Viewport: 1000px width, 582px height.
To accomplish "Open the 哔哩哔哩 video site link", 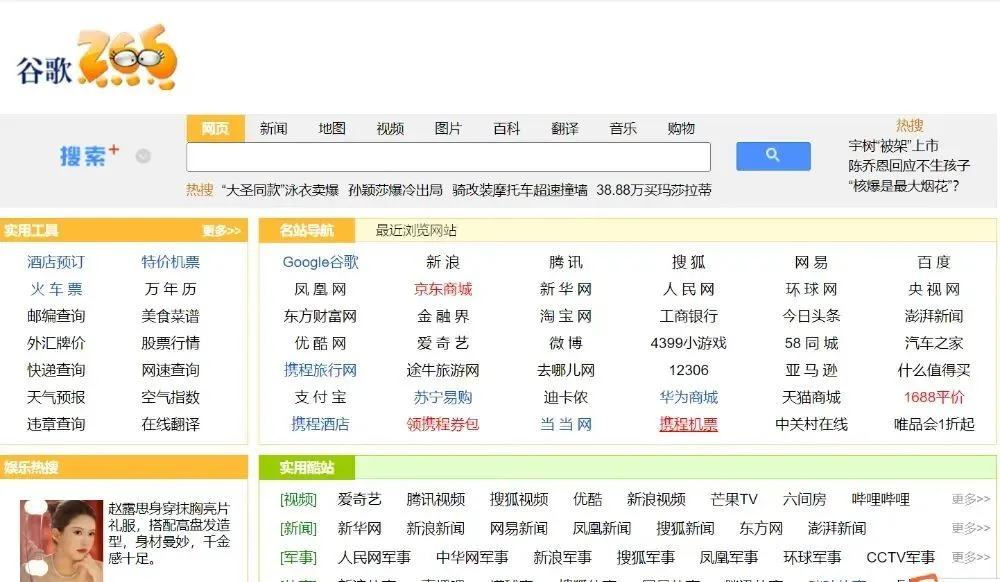I will (x=880, y=499).
